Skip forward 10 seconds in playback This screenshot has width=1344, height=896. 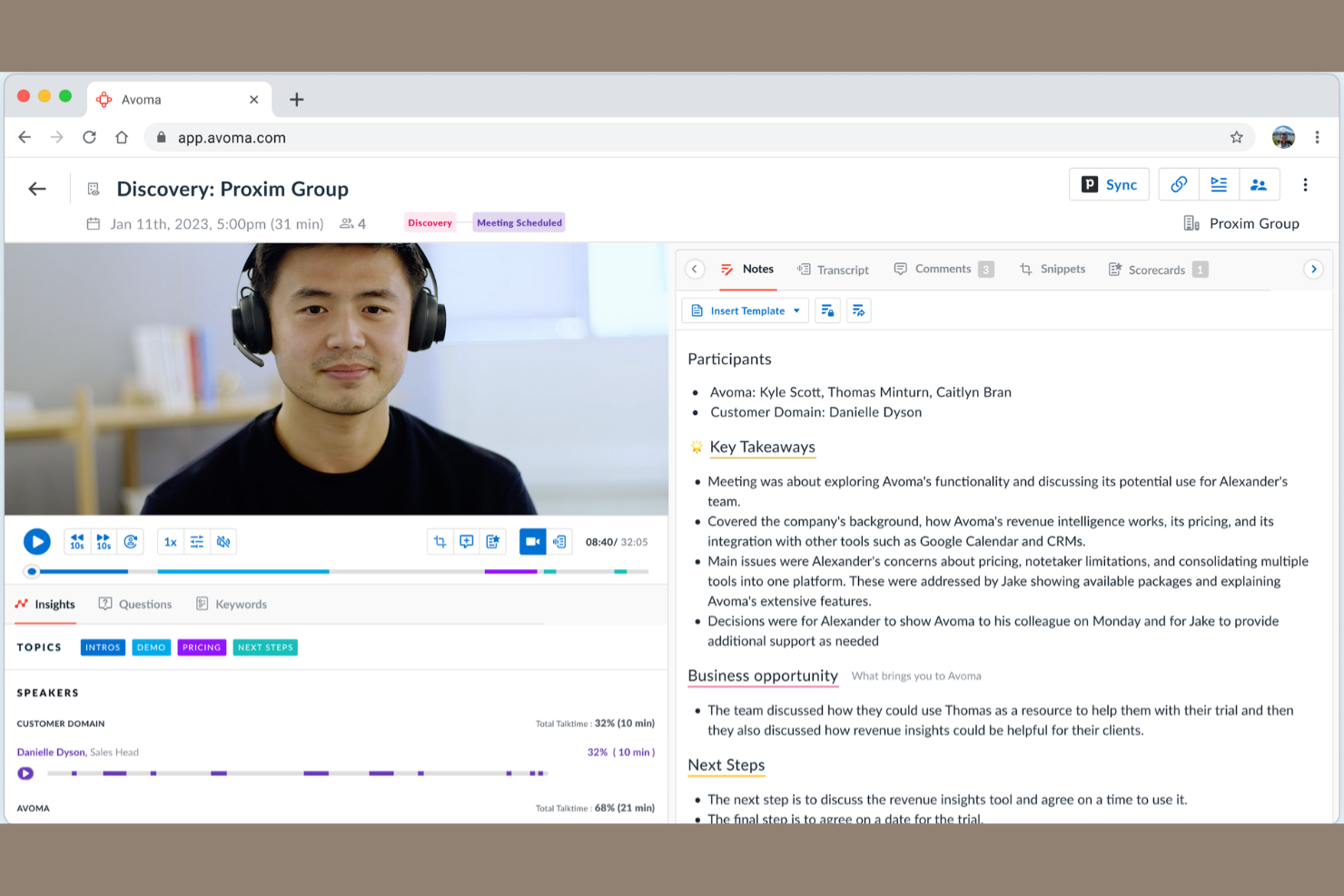(103, 541)
